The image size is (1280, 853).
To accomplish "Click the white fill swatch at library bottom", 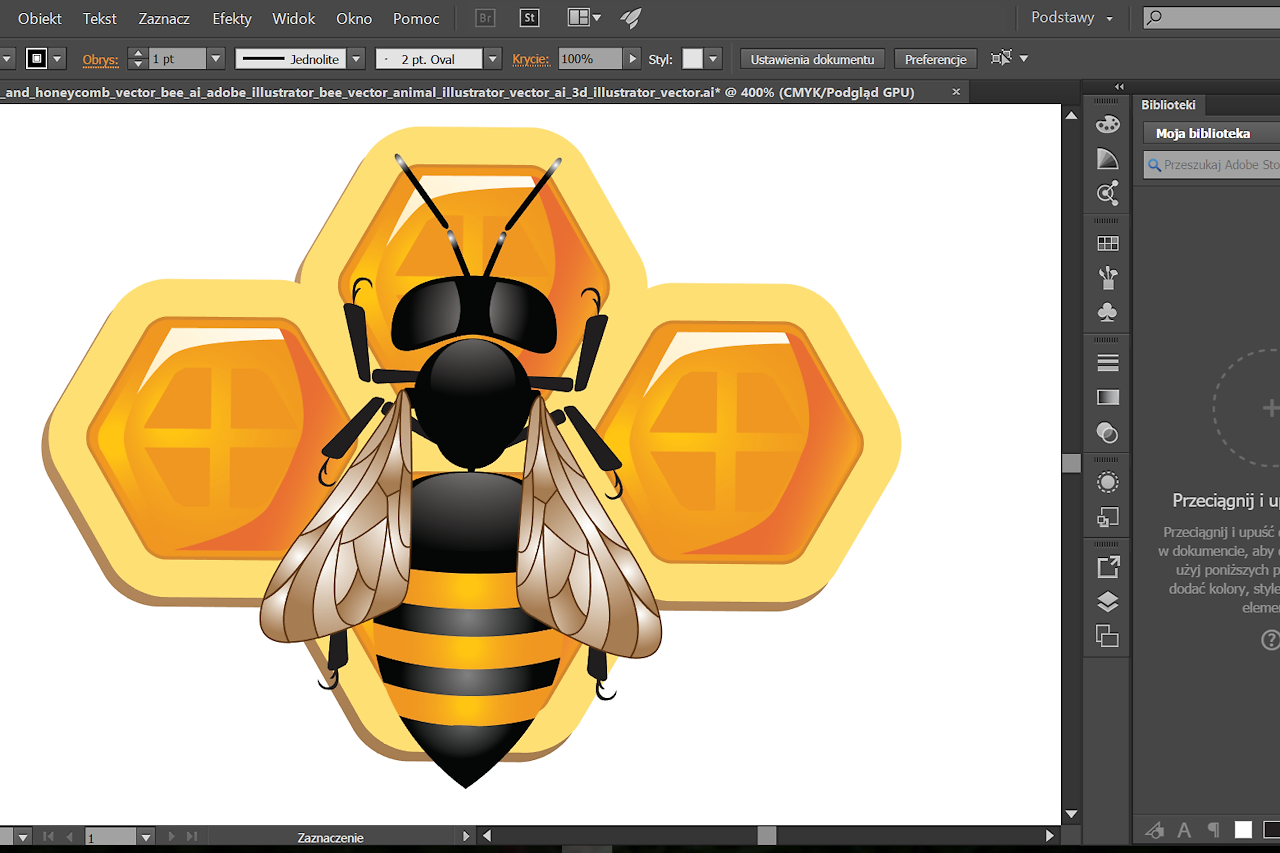I will coord(1243,830).
